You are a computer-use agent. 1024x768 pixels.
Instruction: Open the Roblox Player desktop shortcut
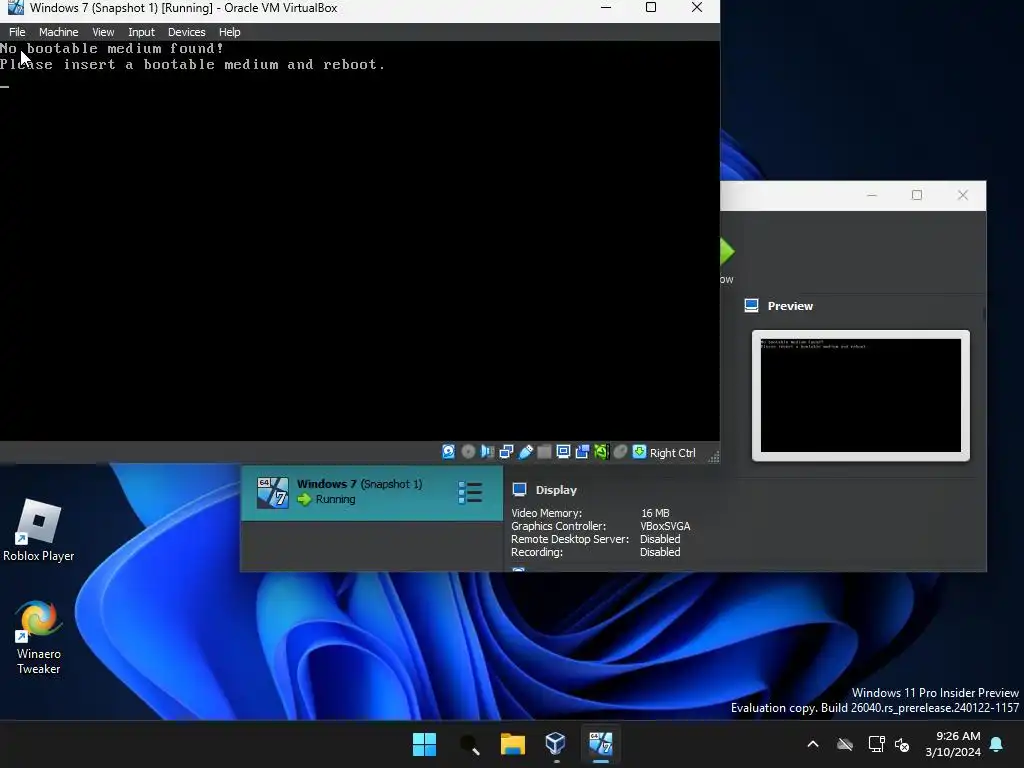(39, 530)
